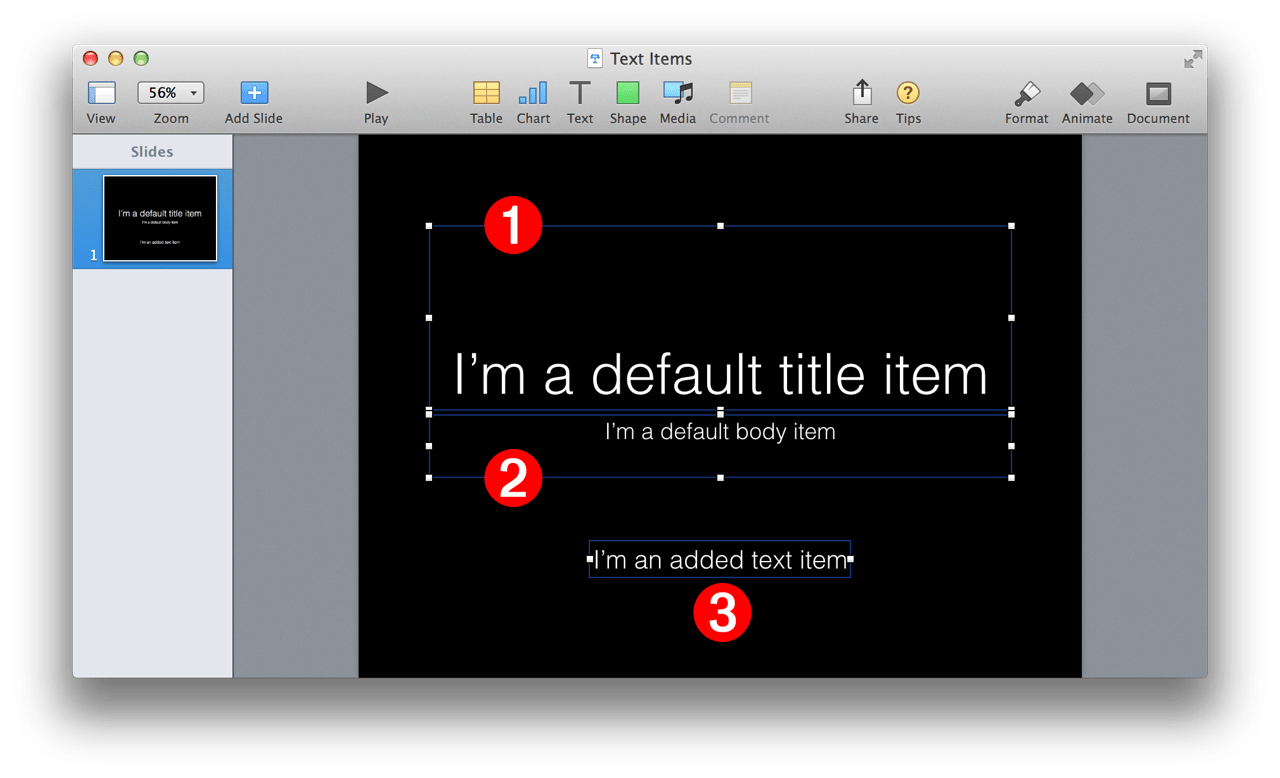Switch to the Slides panel header

(152, 151)
